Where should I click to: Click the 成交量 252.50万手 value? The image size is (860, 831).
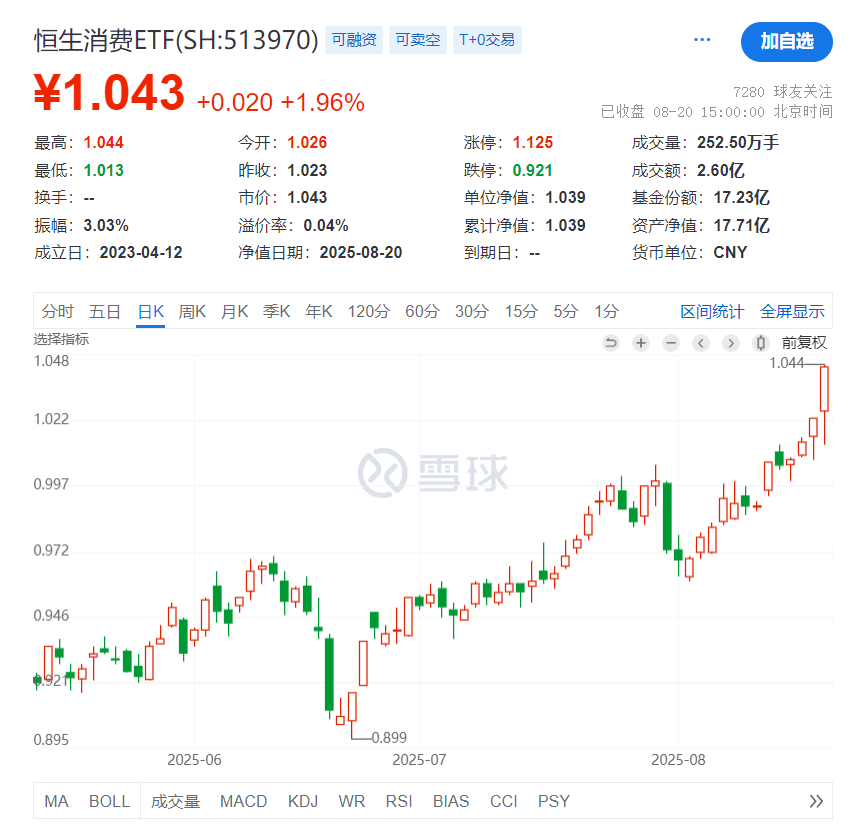tap(738, 143)
